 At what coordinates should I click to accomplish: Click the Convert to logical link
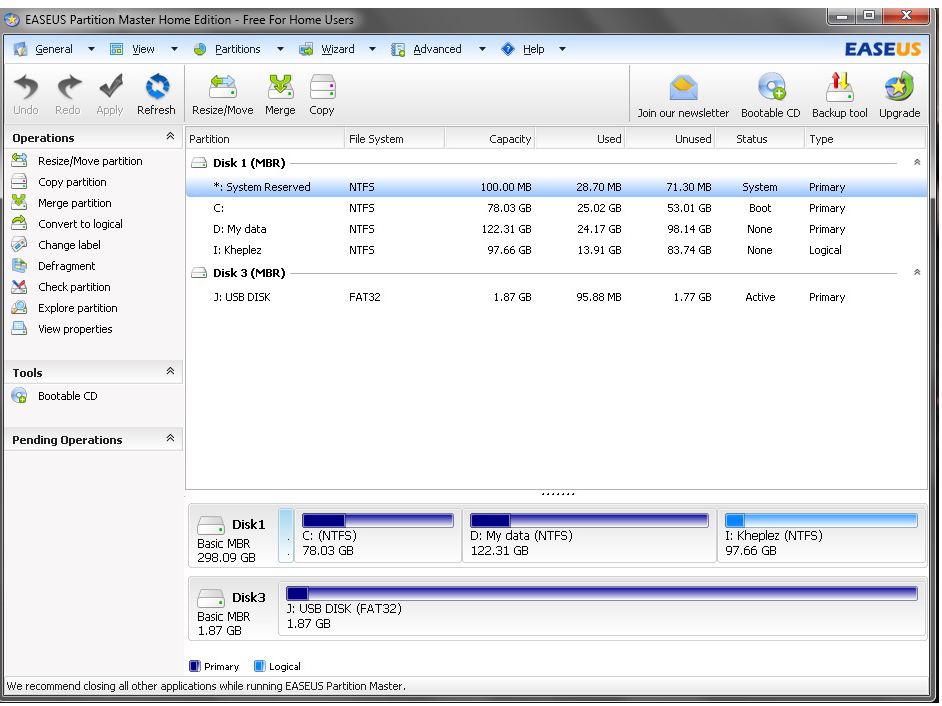click(x=80, y=224)
